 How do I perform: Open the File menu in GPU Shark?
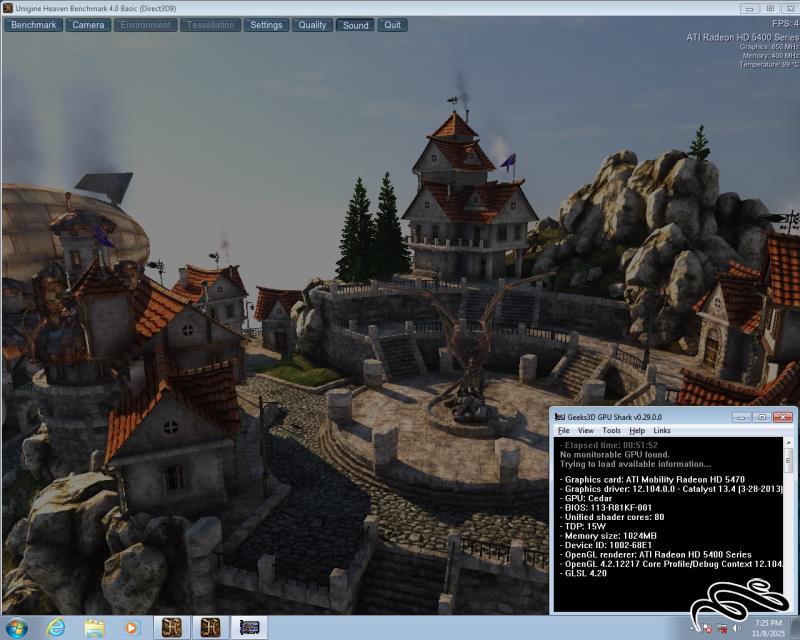tap(564, 430)
